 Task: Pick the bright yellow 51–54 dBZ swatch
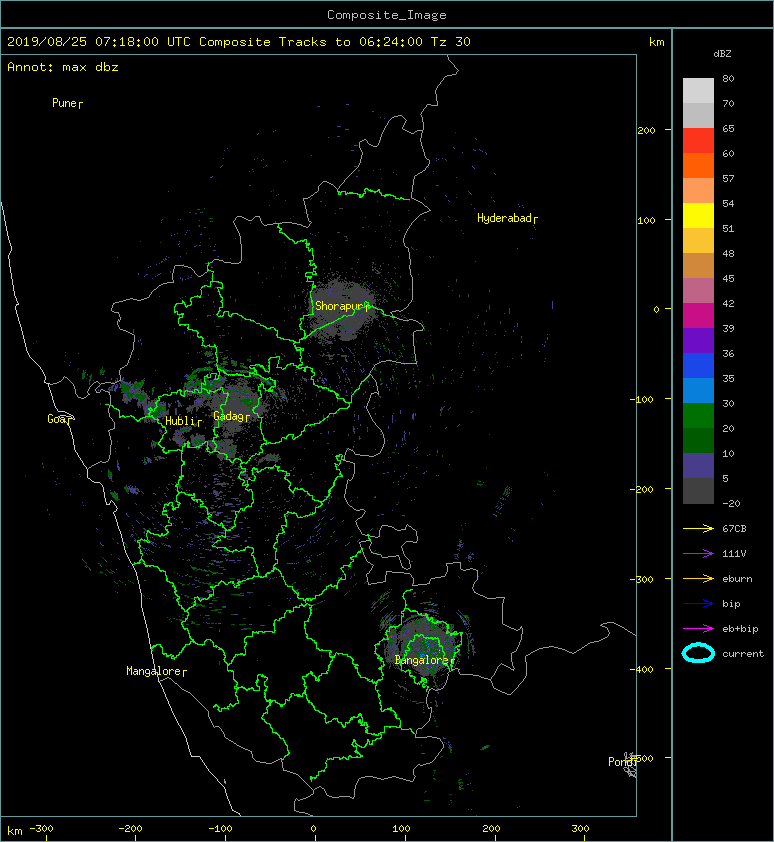[x=698, y=216]
